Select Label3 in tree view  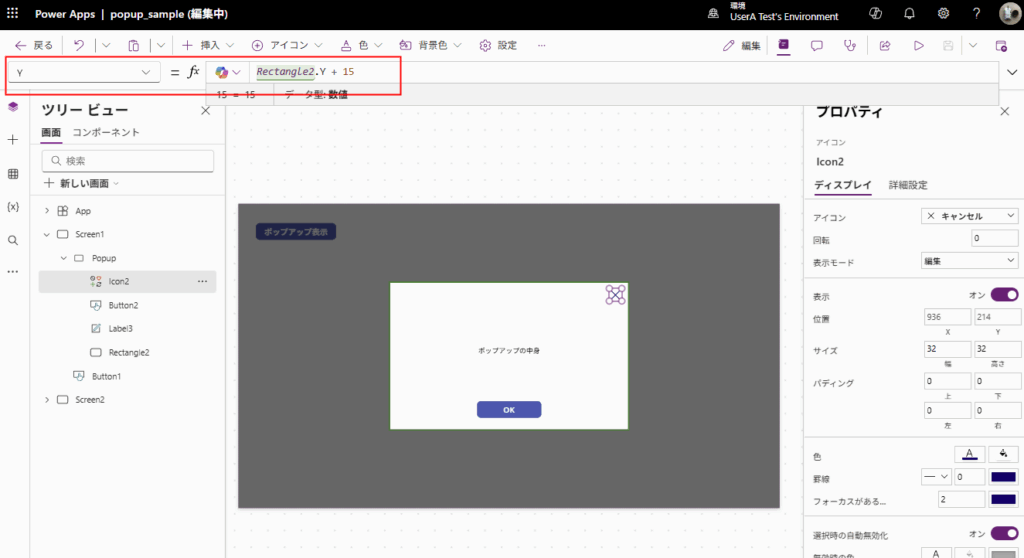120,329
